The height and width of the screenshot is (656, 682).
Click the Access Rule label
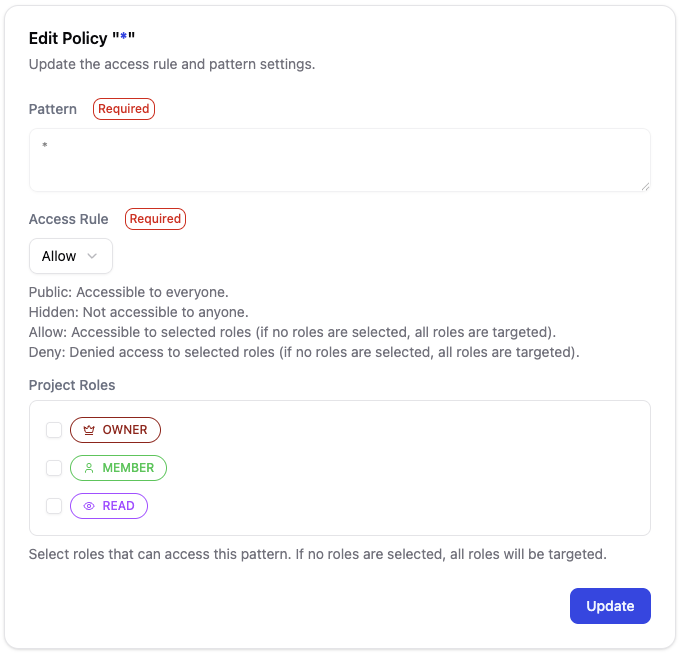click(69, 219)
